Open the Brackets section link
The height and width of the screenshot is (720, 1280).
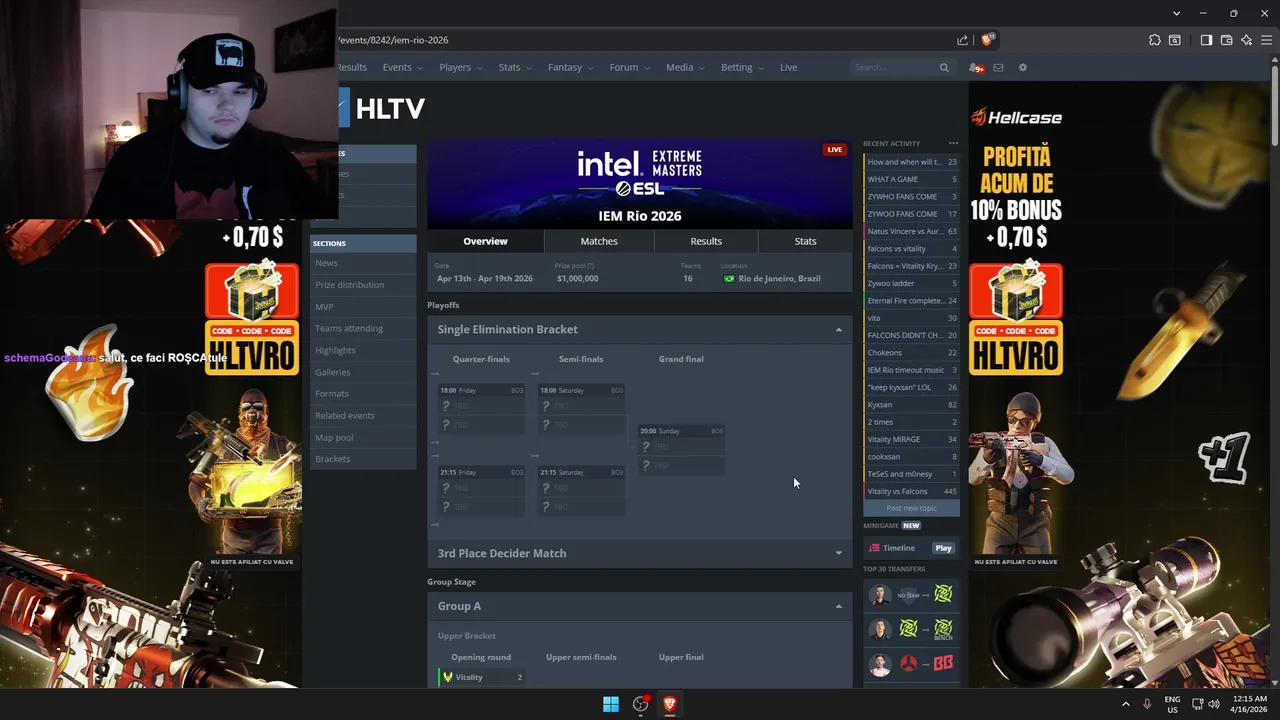[332, 459]
